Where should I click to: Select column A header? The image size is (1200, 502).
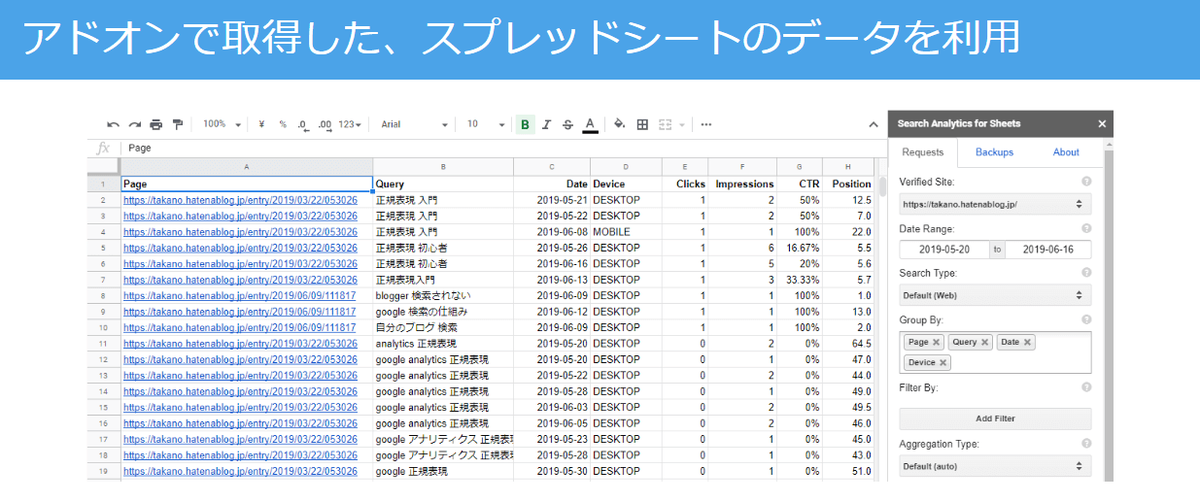tap(247, 166)
